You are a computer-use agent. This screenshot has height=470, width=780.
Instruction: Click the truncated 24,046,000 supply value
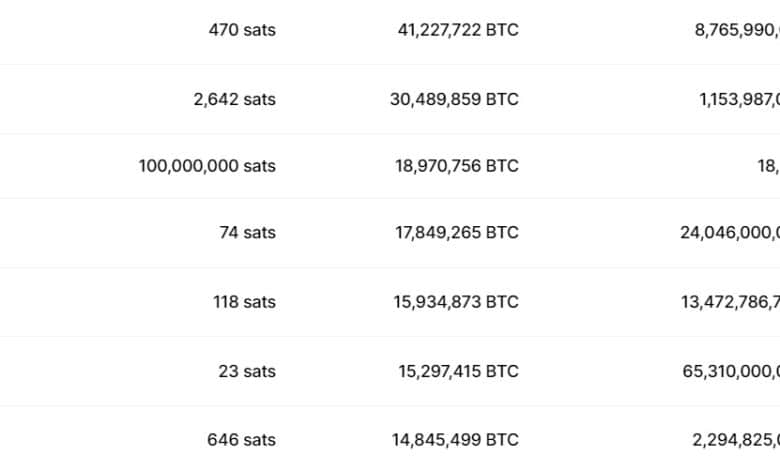(x=730, y=233)
